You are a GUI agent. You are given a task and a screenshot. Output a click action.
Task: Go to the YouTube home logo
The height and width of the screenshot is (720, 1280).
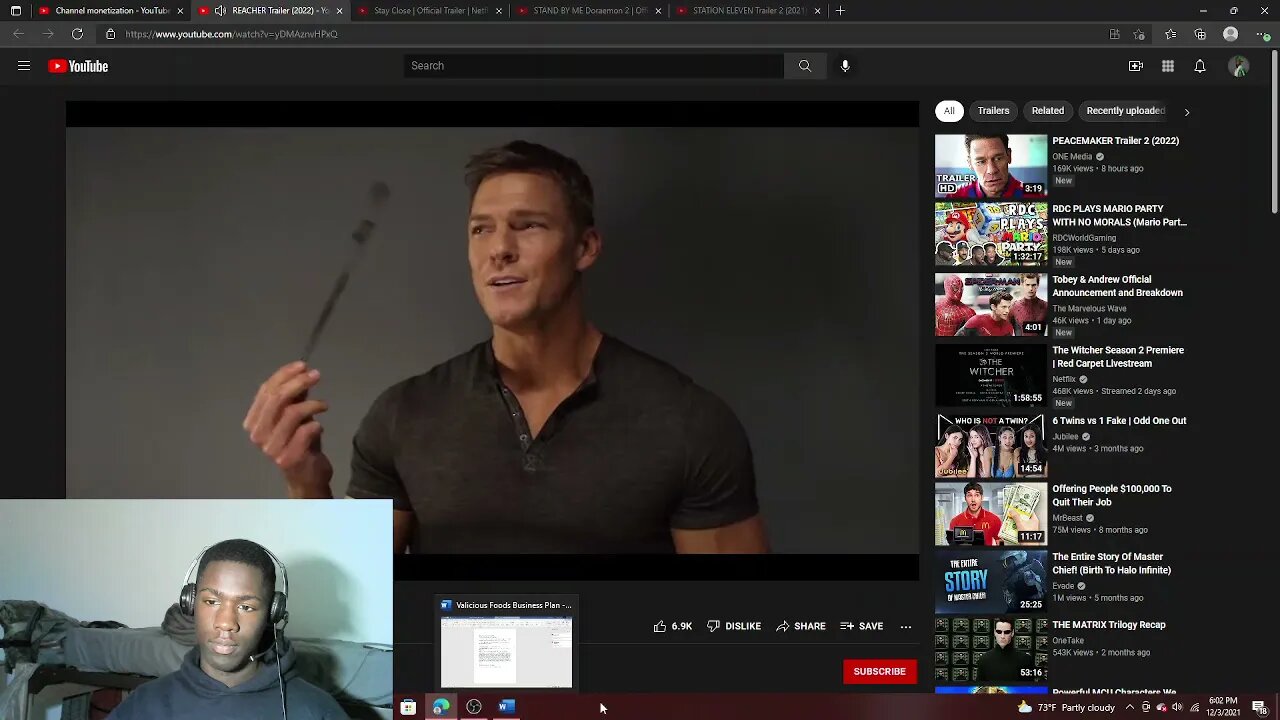pyautogui.click(x=78, y=66)
